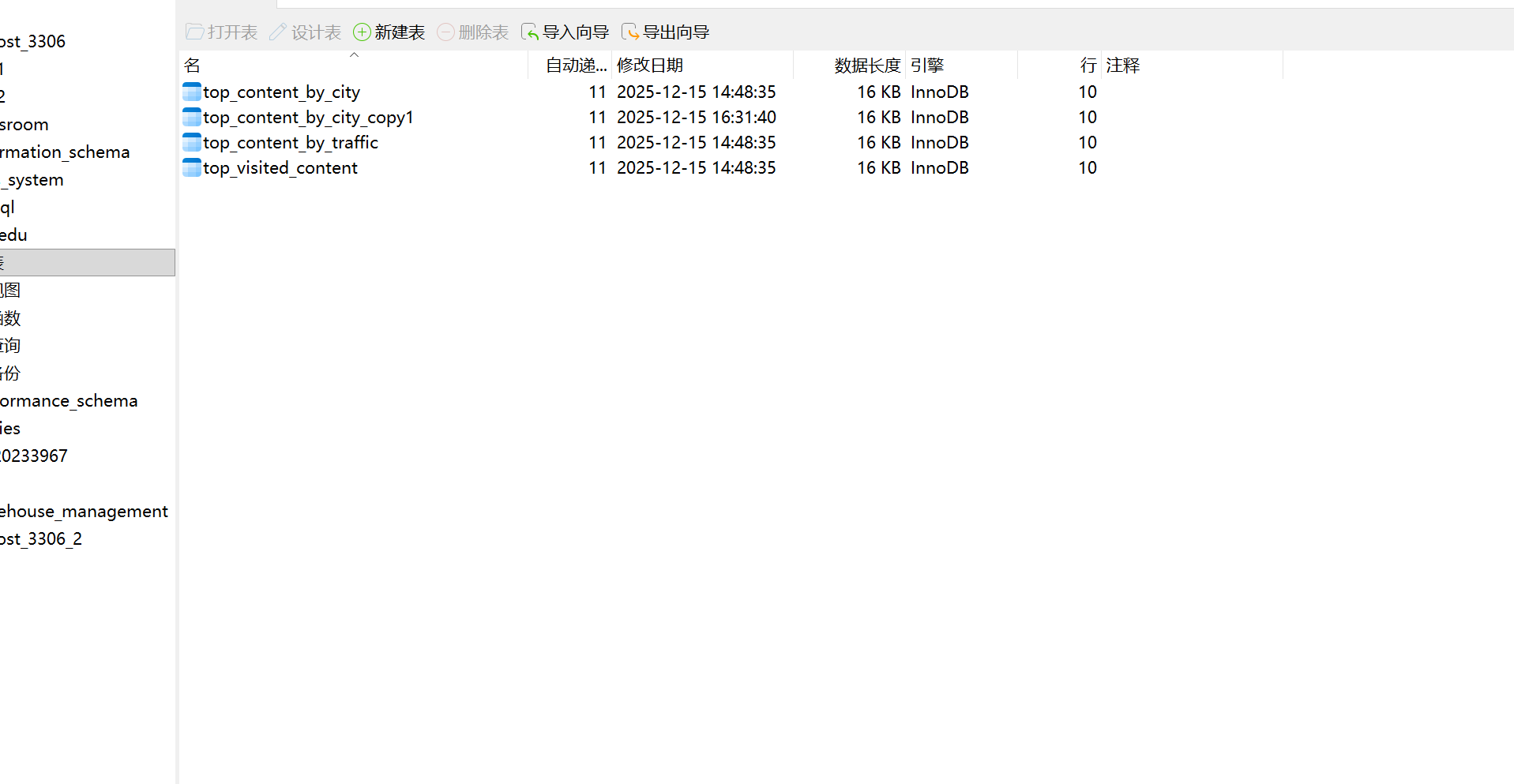The width and height of the screenshot is (1514, 784).
Task: Sort by the 修改日期 column header
Action: coord(703,66)
